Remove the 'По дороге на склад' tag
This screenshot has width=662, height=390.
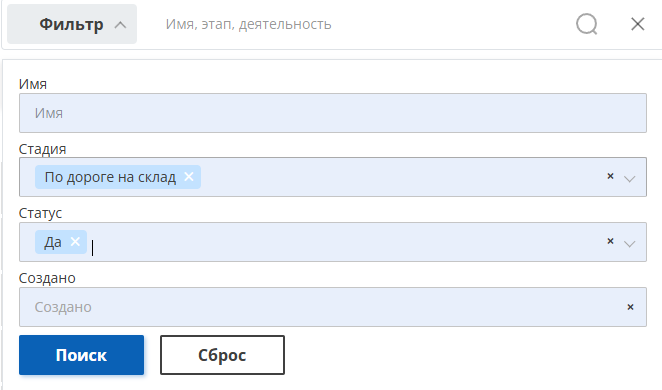tap(189, 176)
